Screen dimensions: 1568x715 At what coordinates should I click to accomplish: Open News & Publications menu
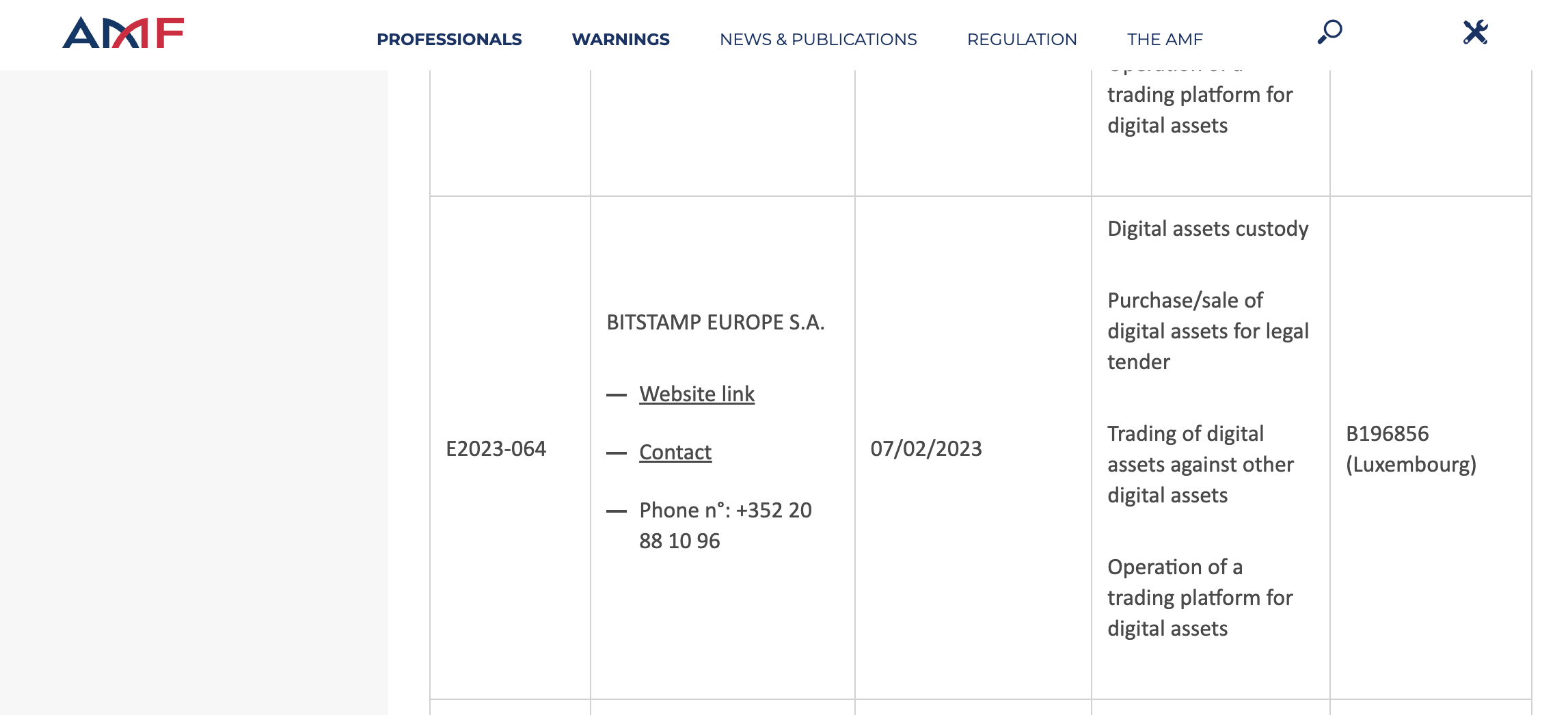818,39
